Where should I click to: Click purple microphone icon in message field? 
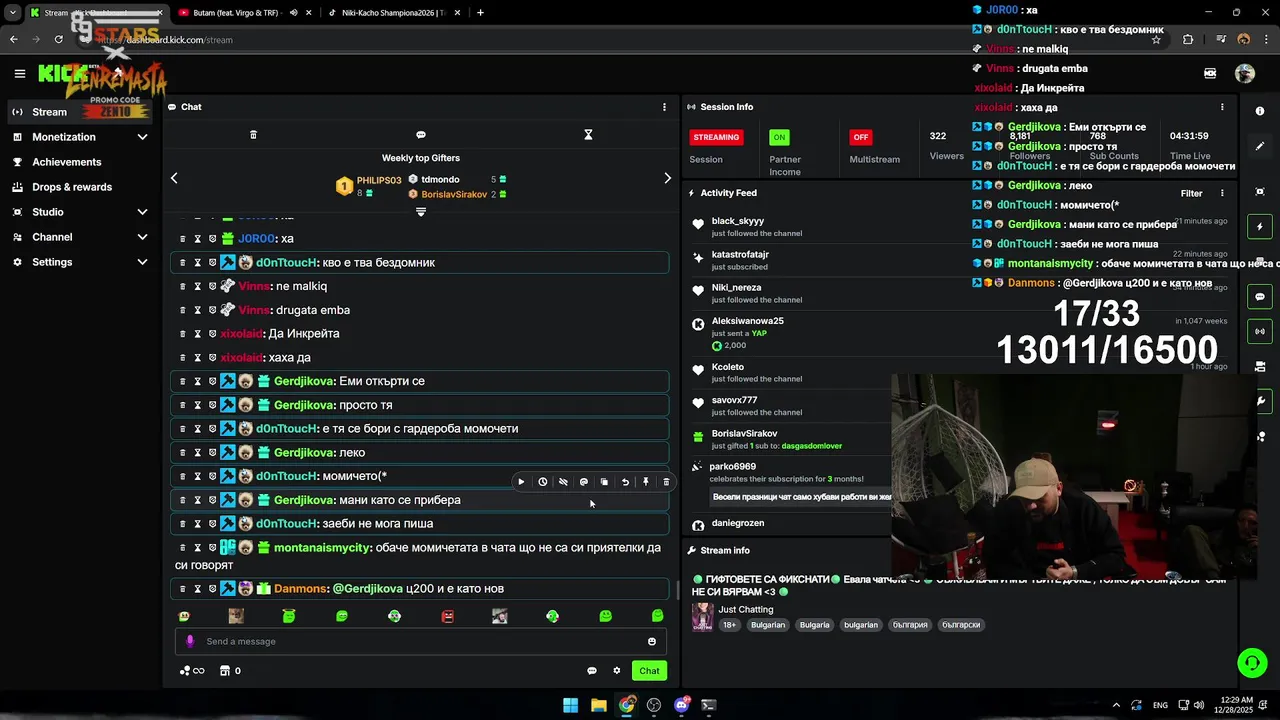coord(190,642)
